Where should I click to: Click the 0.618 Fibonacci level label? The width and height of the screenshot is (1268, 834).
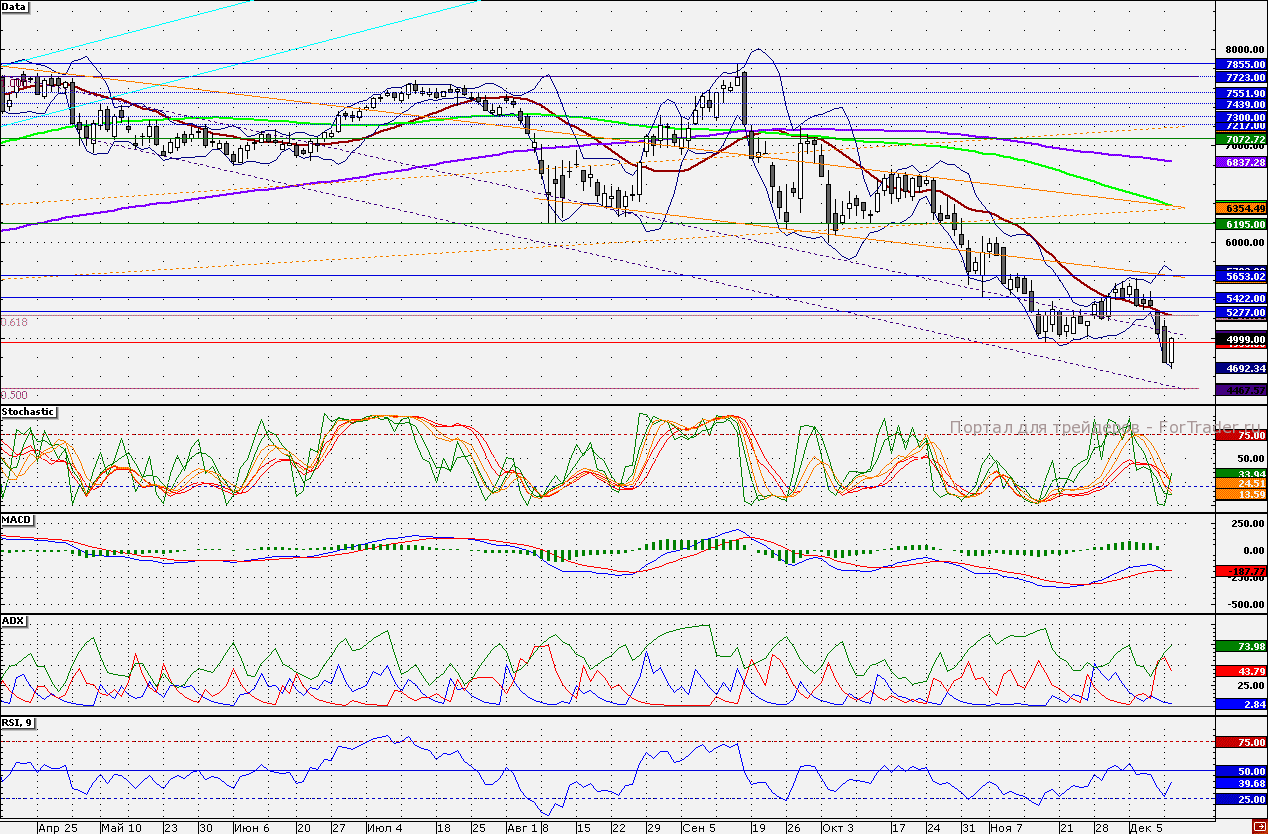click(x=14, y=323)
